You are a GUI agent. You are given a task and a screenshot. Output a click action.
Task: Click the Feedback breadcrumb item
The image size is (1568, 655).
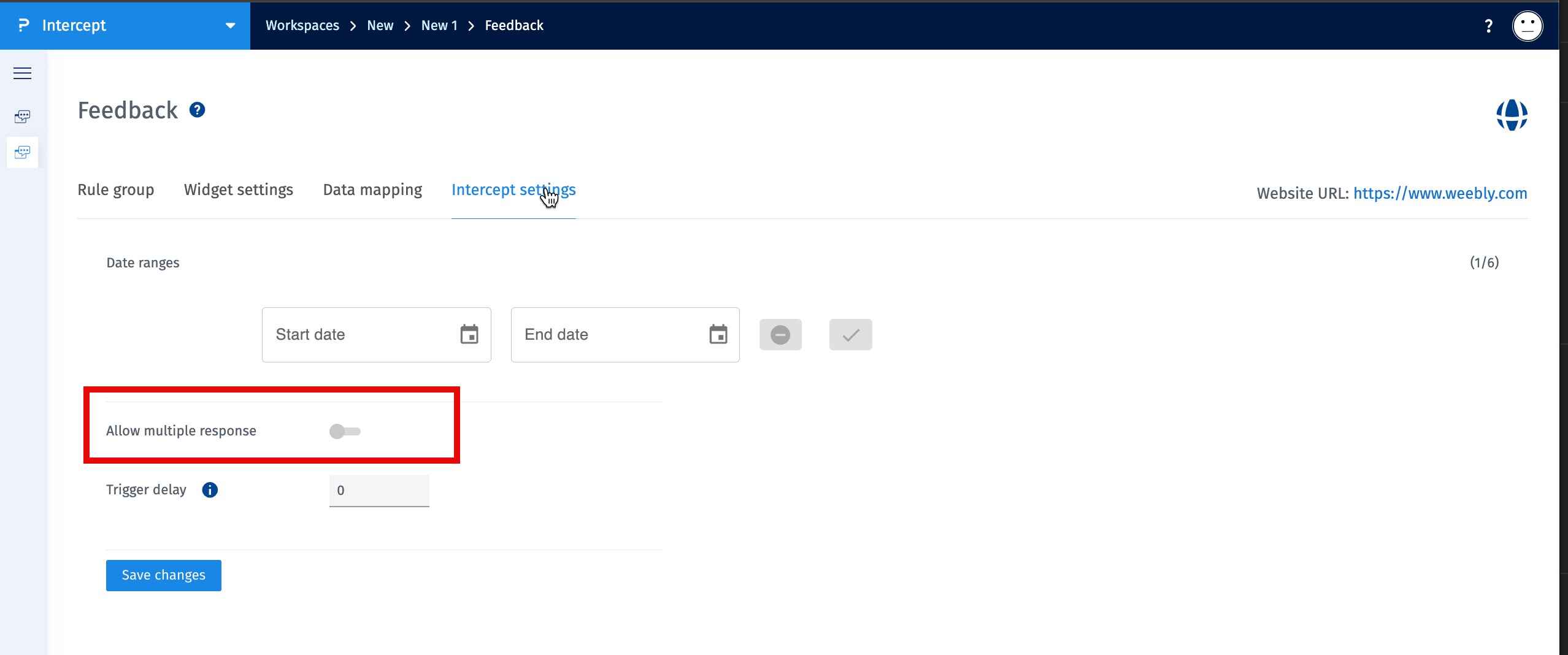coord(514,26)
